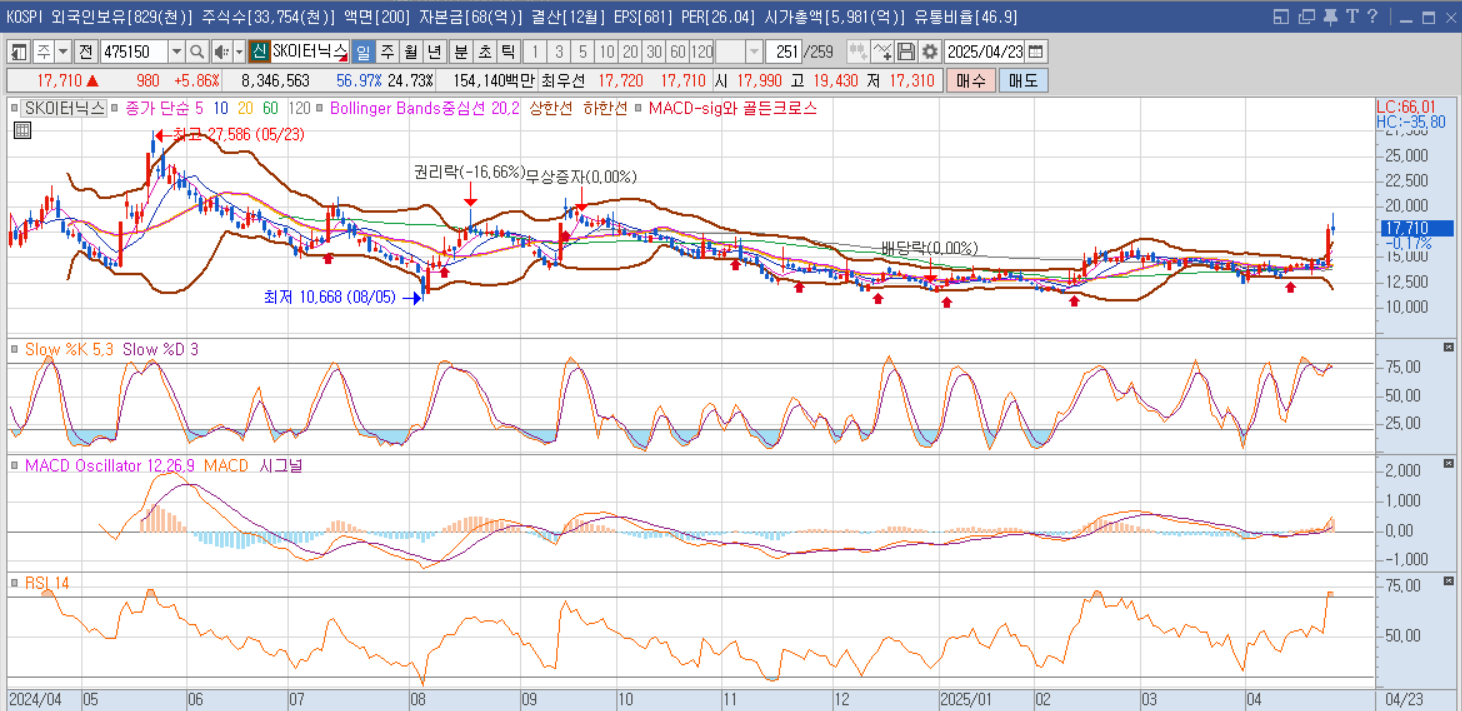This screenshot has width=1462, height=711.
Task: Click the SK이터닉스 stock name field
Action: click(309, 52)
